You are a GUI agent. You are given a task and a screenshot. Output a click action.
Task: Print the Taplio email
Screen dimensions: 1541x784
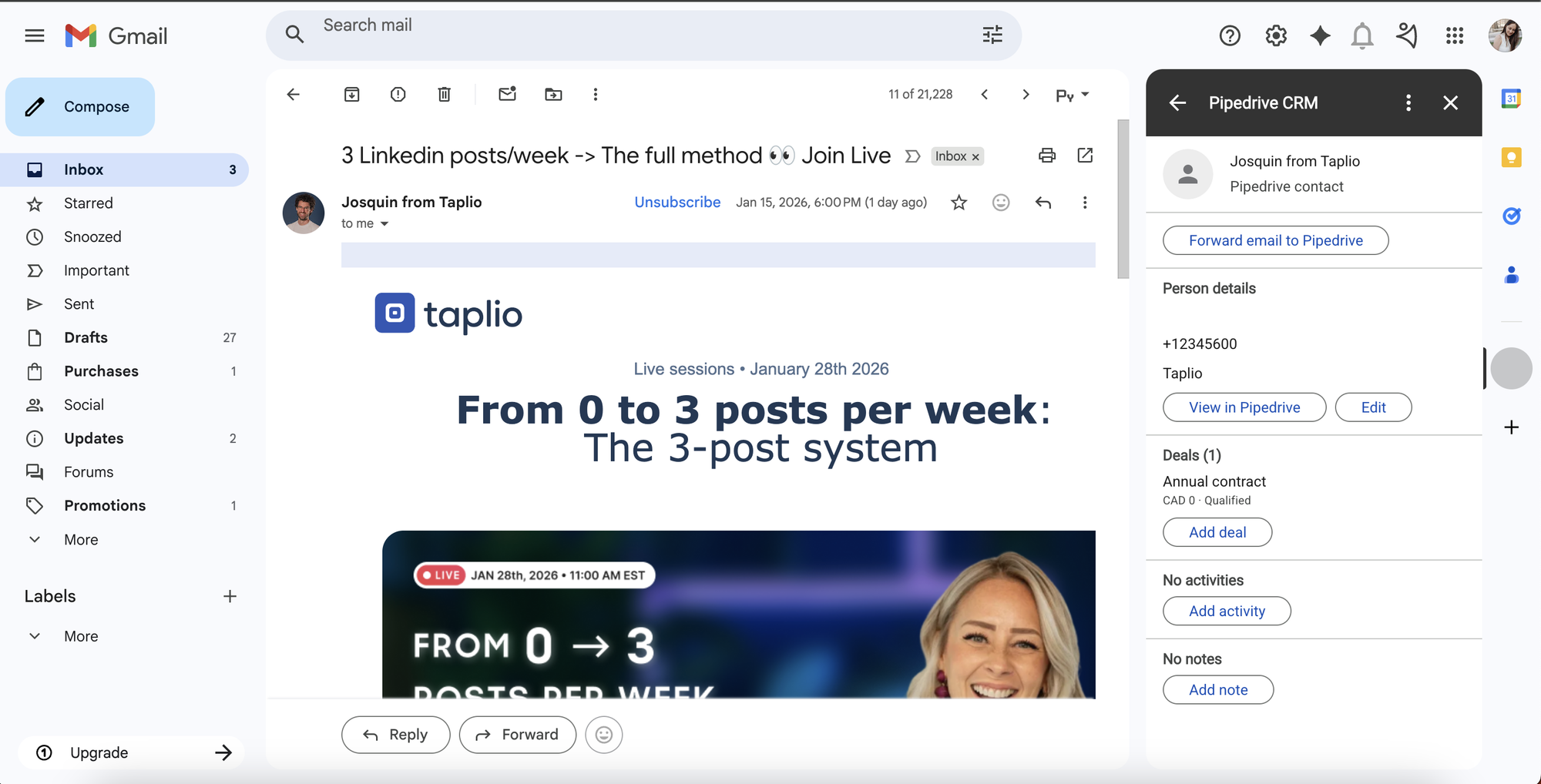pyautogui.click(x=1046, y=155)
